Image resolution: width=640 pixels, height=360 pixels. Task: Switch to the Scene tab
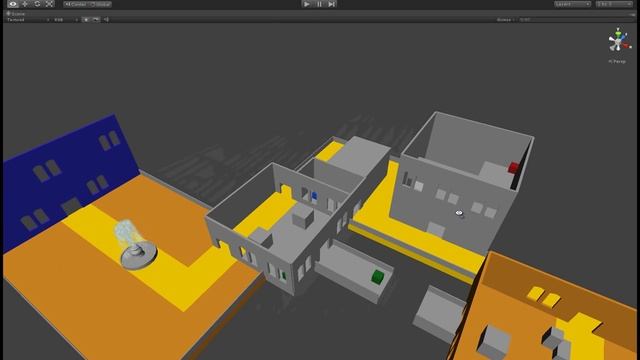[x=16, y=13]
